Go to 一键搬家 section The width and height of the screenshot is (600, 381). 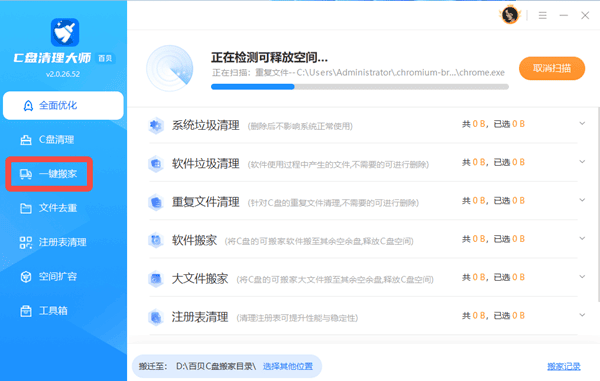(49, 174)
